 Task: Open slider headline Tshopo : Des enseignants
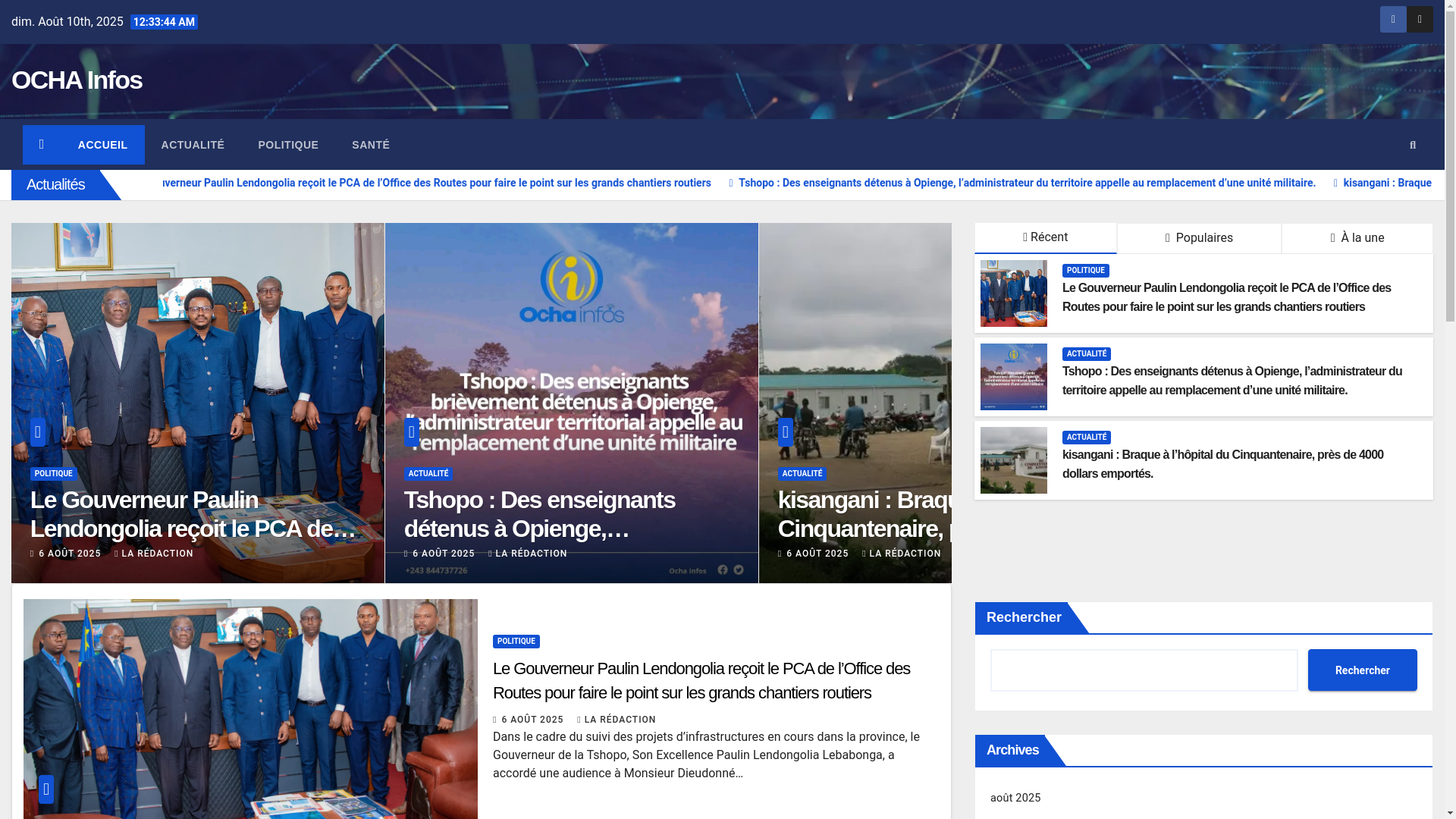click(x=540, y=514)
